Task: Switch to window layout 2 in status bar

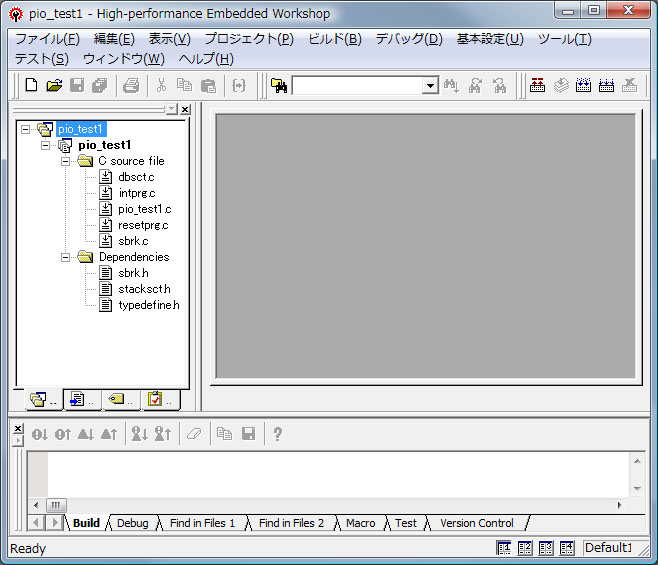Action: [x=526, y=548]
